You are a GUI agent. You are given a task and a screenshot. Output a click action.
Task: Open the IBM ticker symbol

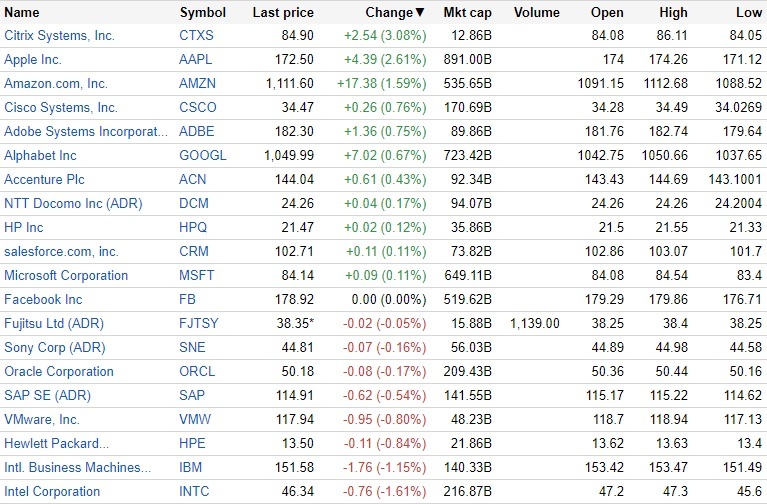pyautogui.click(x=191, y=468)
